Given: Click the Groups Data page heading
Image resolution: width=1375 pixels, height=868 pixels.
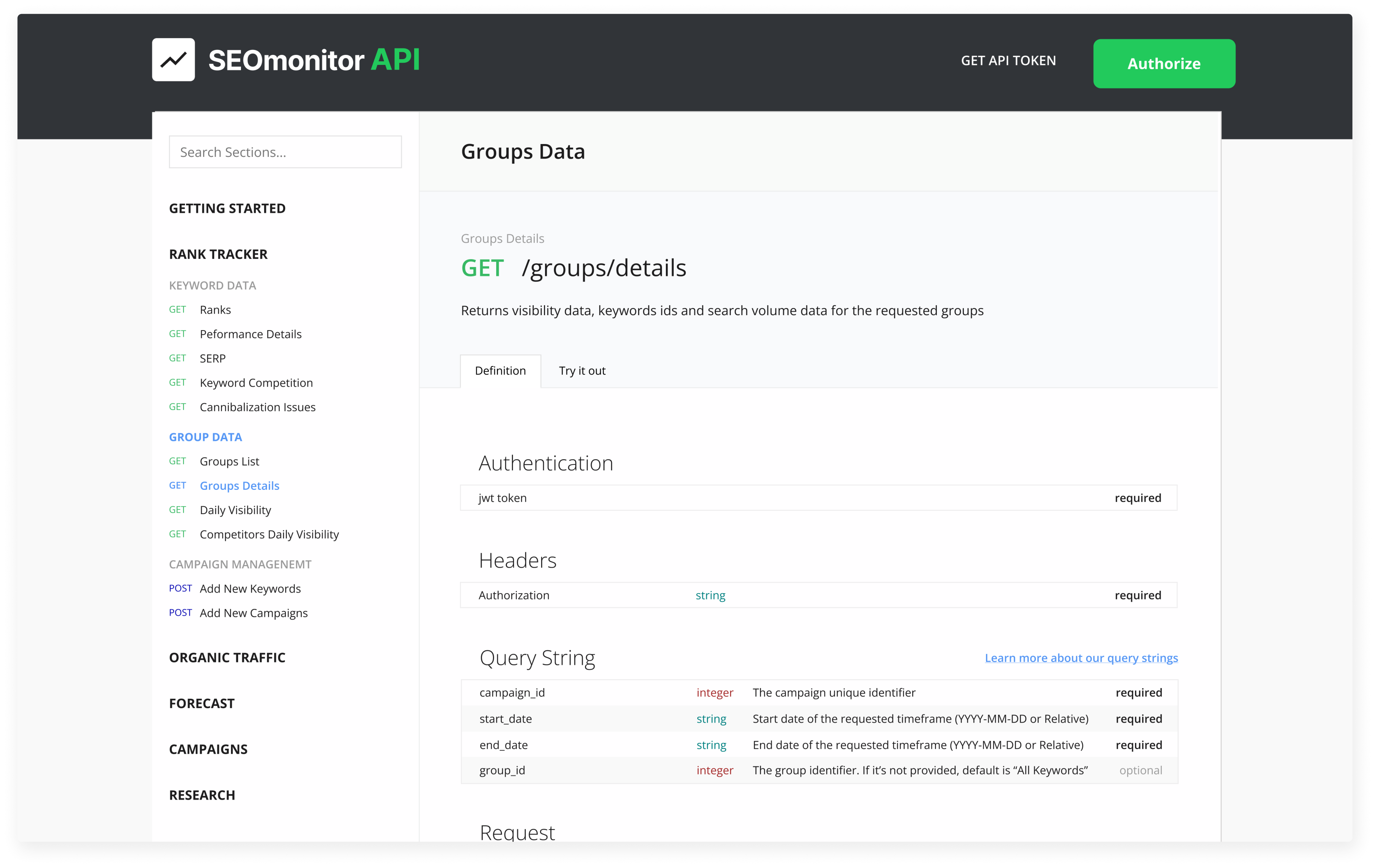Looking at the screenshot, I should pos(523,152).
